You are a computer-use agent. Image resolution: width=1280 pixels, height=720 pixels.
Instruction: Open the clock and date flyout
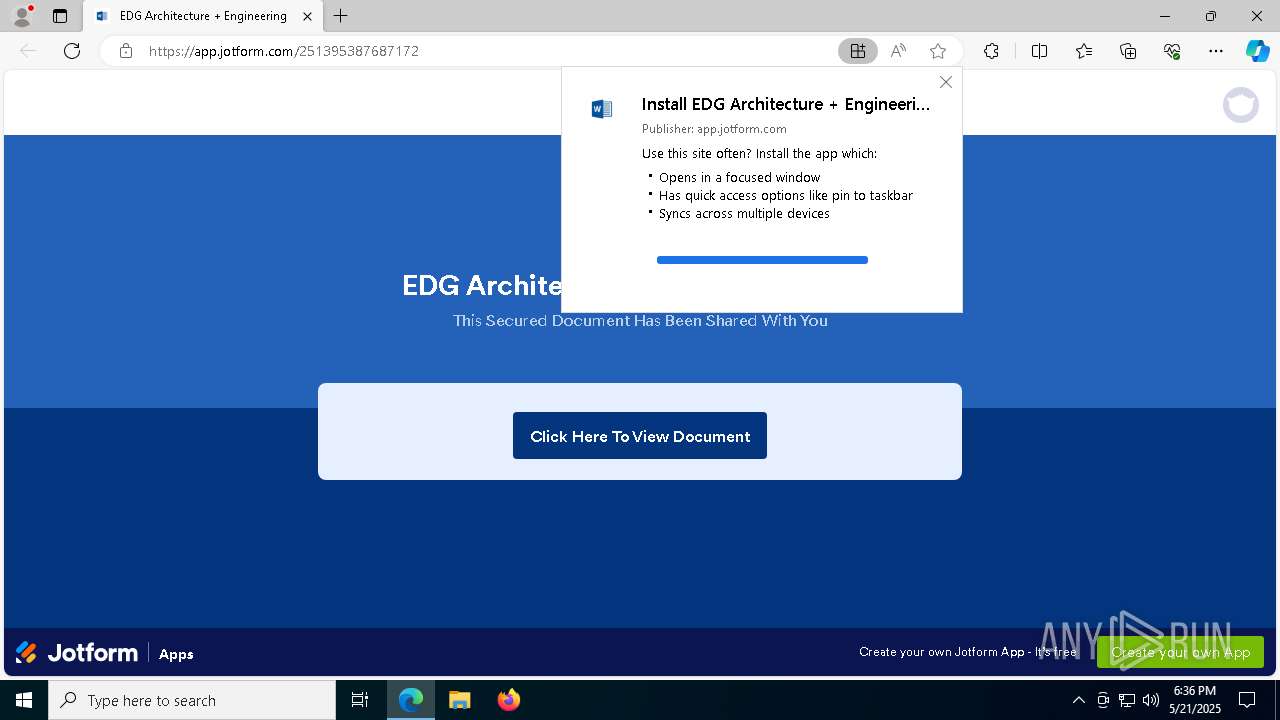(1195, 700)
